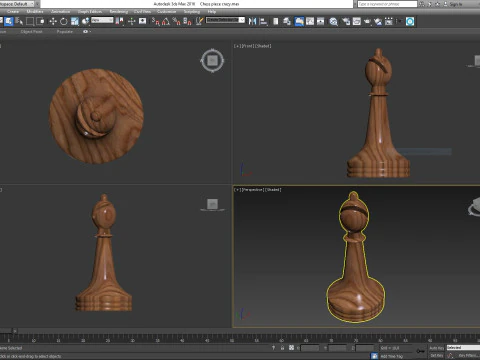This screenshot has width=480, height=360.
Task: Click the Render Production teapot icon
Action: tap(367, 21)
